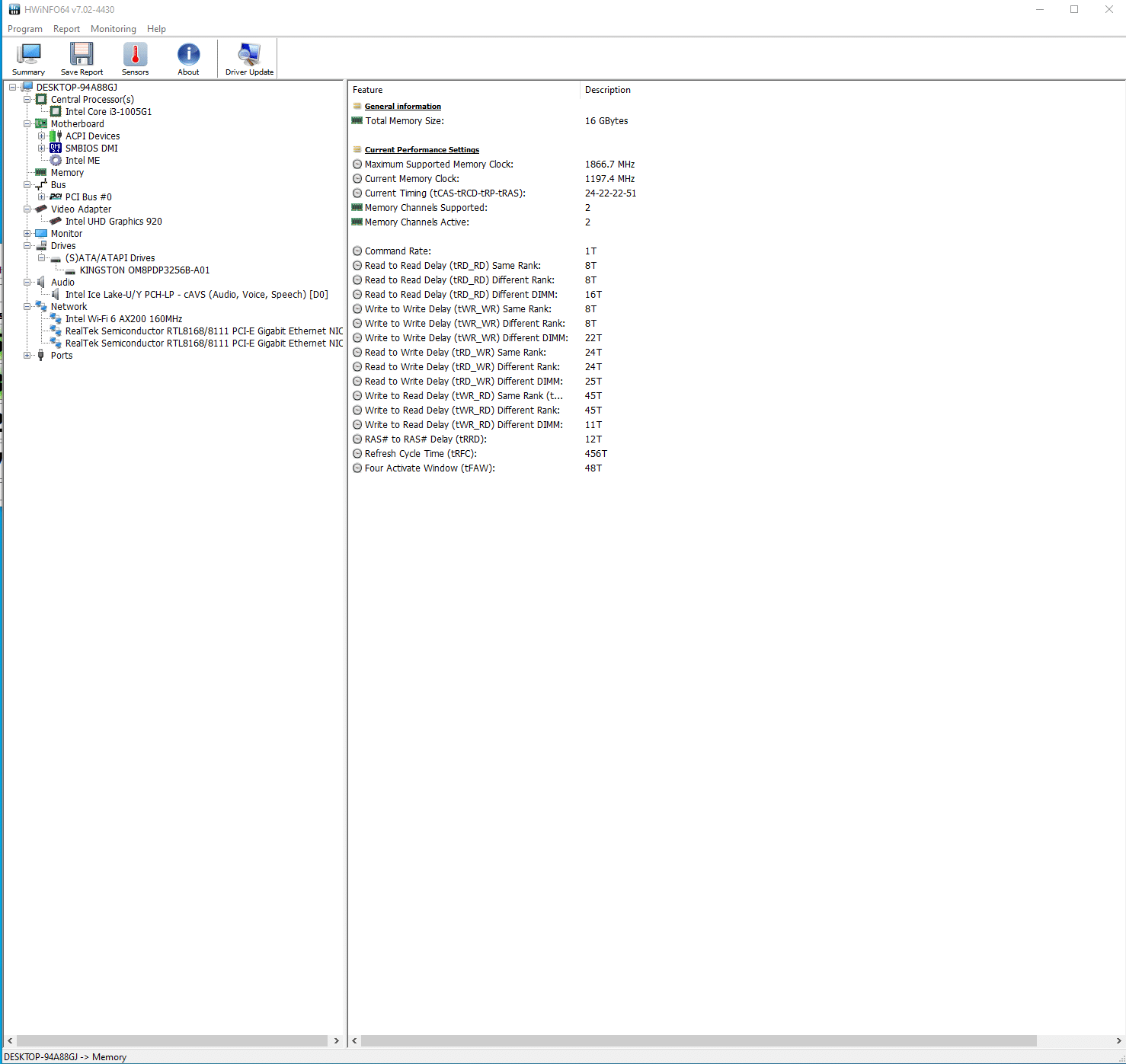
Task: Select the Audio speaker icon
Action: (41, 282)
